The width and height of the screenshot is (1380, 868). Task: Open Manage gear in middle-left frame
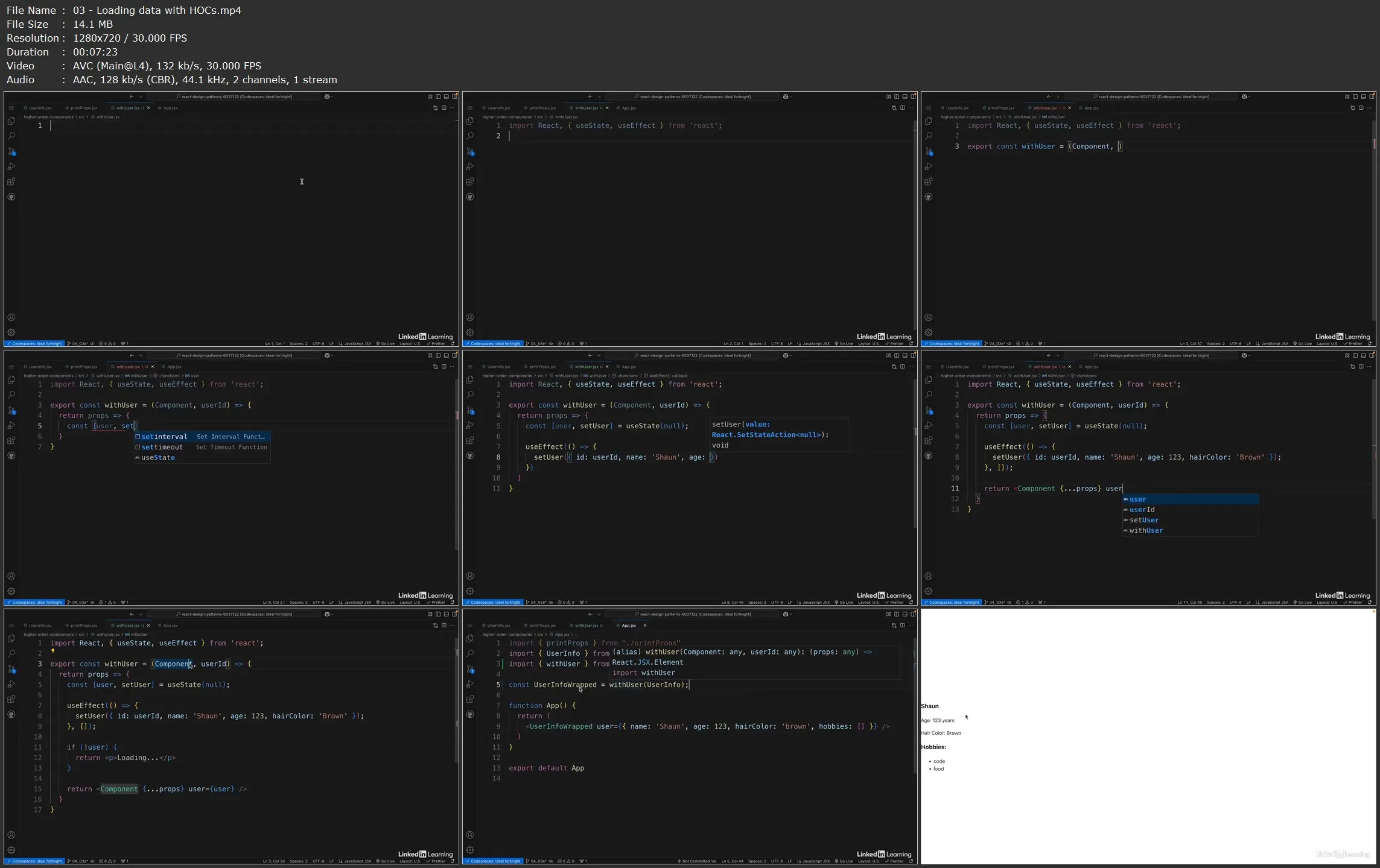pos(11,591)
